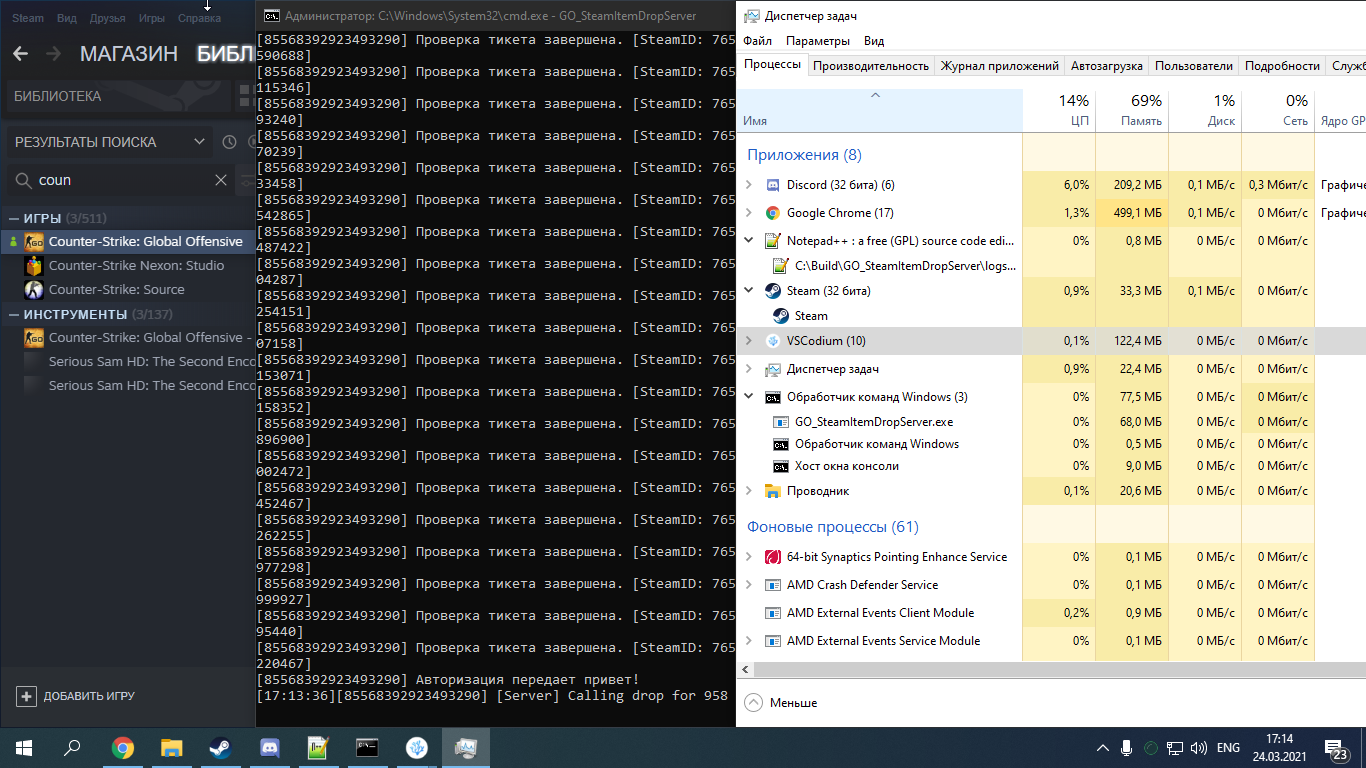Click ENG language indicator in tray
This screenshot has height=768, width=1366.
[1228, 748]
